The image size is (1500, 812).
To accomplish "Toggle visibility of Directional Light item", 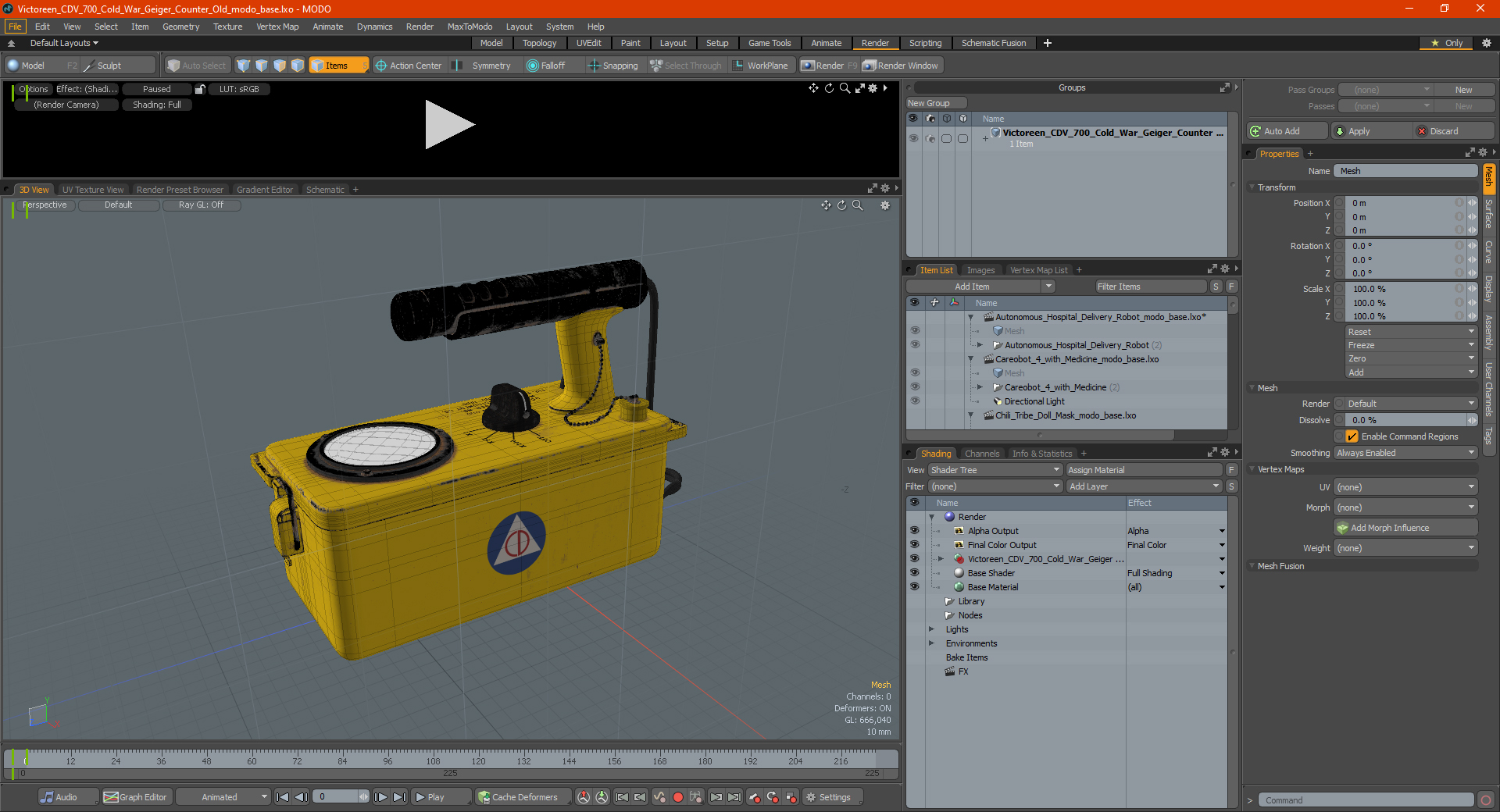I will [x=914, y=401].
